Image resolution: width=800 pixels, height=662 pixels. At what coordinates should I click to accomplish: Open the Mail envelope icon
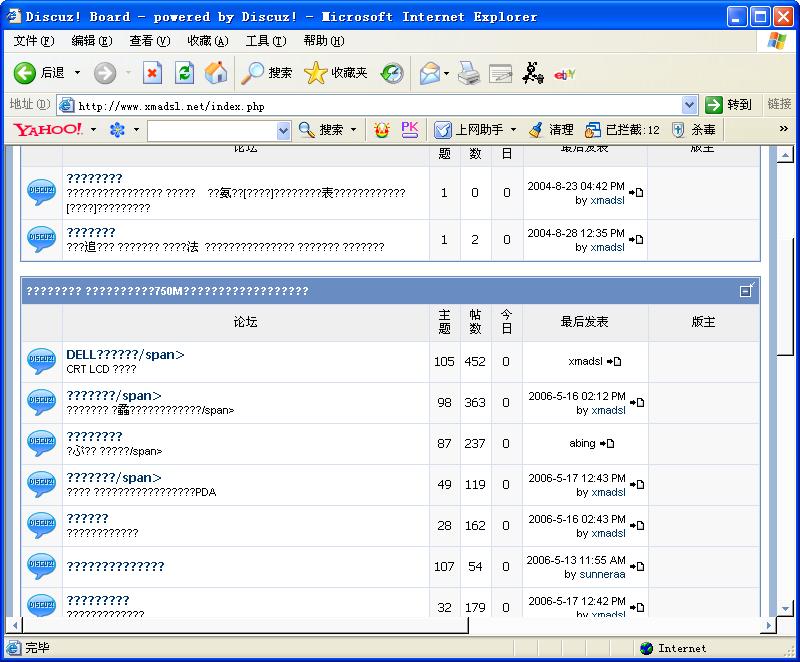pos(429,73)
